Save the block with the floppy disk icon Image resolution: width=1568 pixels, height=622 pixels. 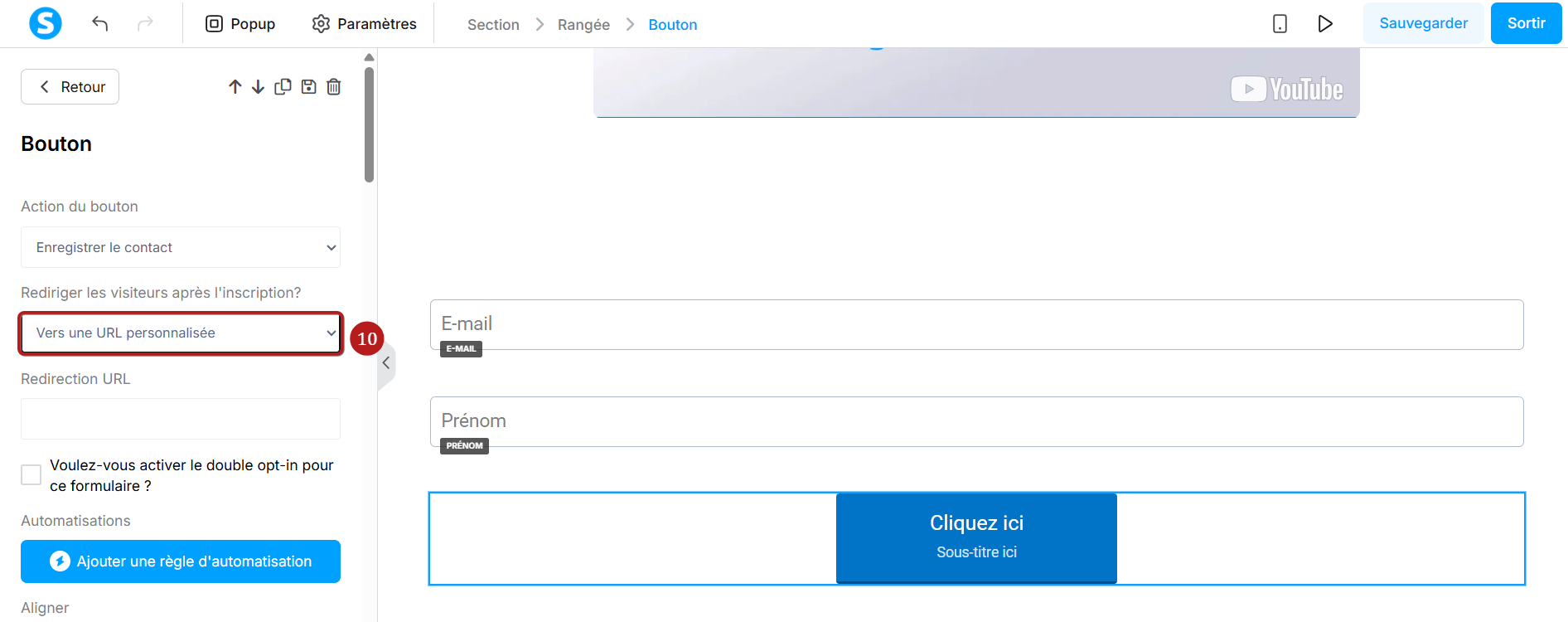(308, 86)
